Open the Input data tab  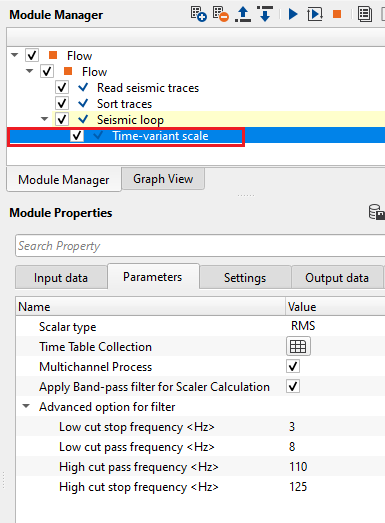tap(61, 278)
